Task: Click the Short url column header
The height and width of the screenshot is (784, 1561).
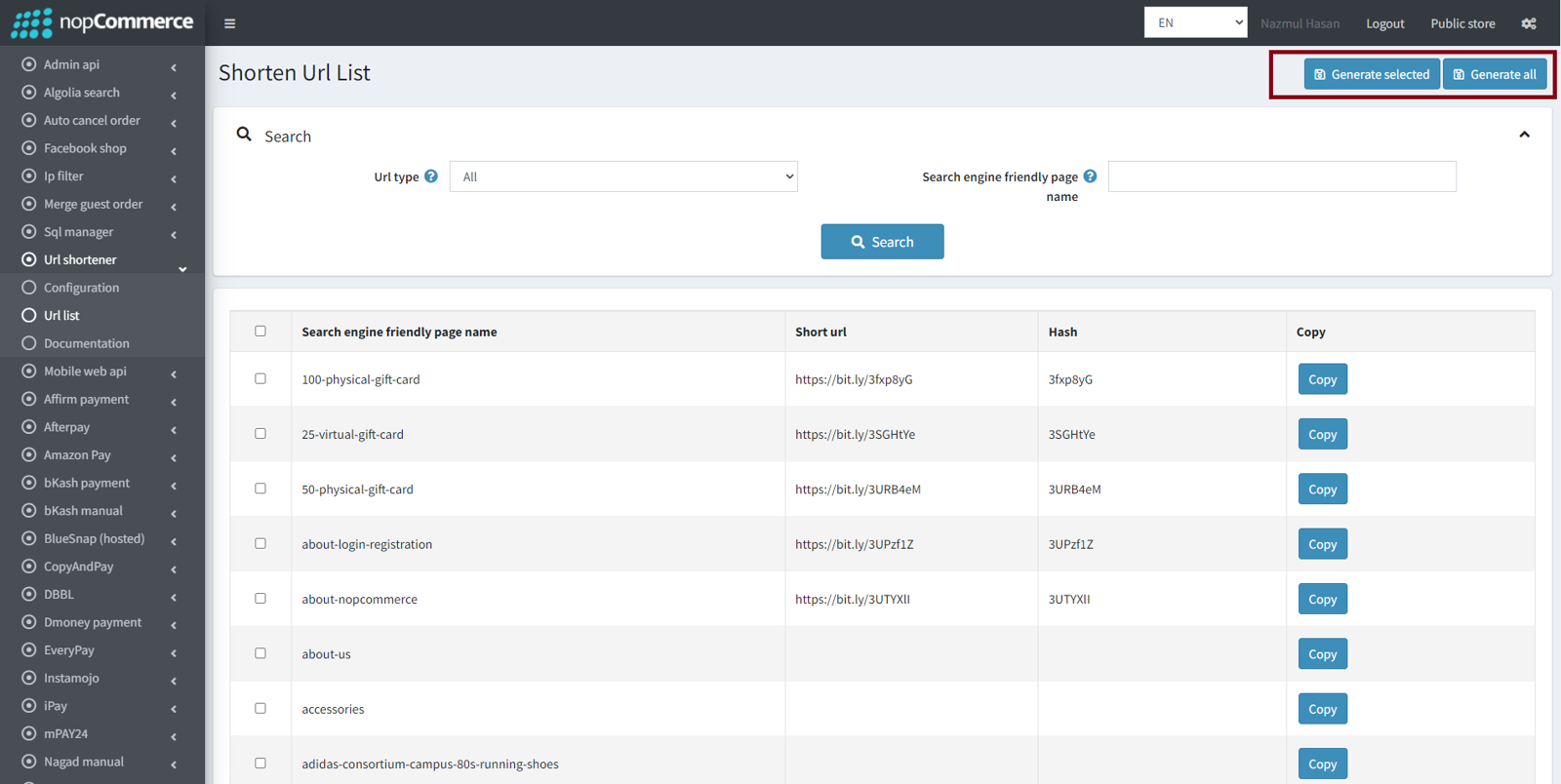Action: [821, 332]
